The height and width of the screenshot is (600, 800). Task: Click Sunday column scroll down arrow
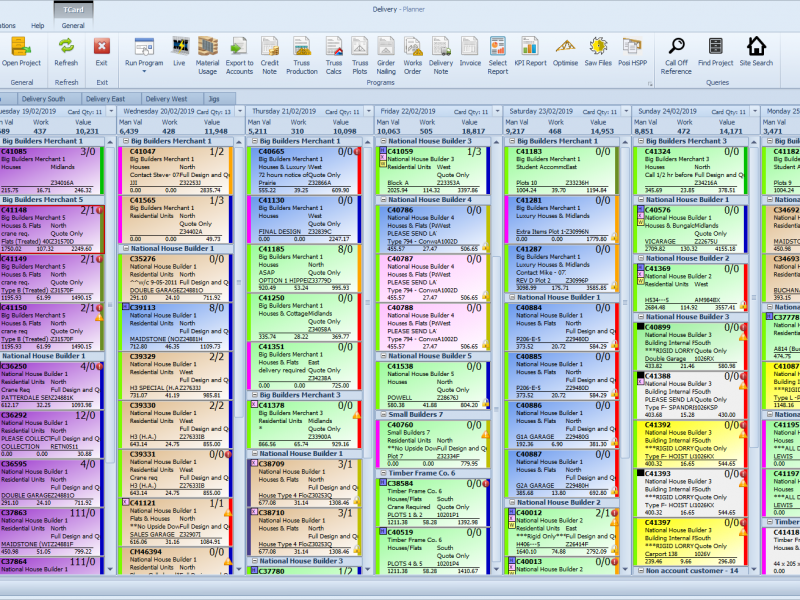pos(755,569)
